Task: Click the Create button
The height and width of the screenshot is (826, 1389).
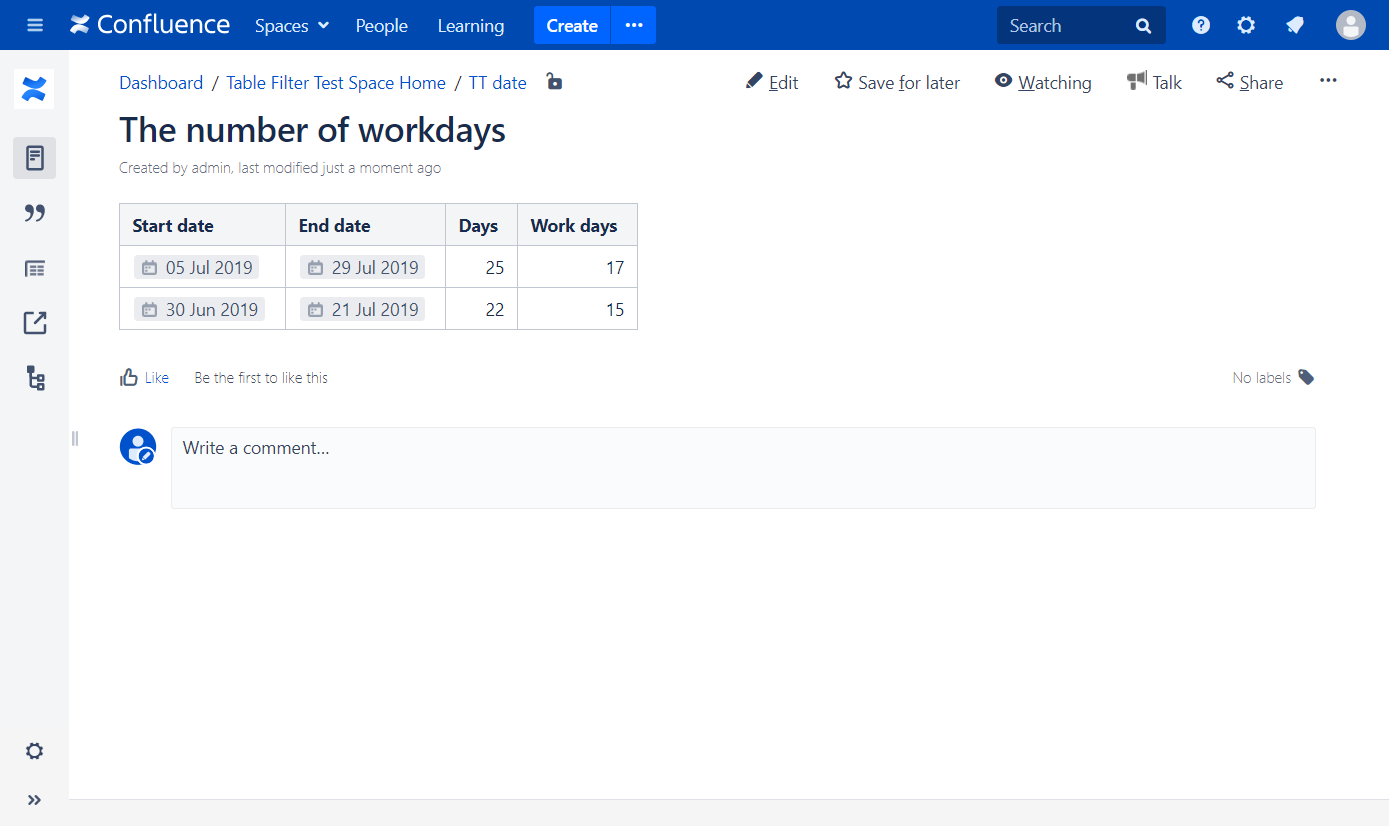Action: (x=571, y=25)
